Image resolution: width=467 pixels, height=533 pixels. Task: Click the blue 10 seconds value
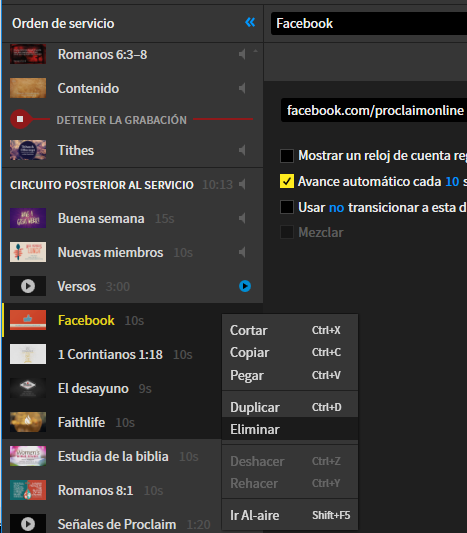(x=452, y=182)
